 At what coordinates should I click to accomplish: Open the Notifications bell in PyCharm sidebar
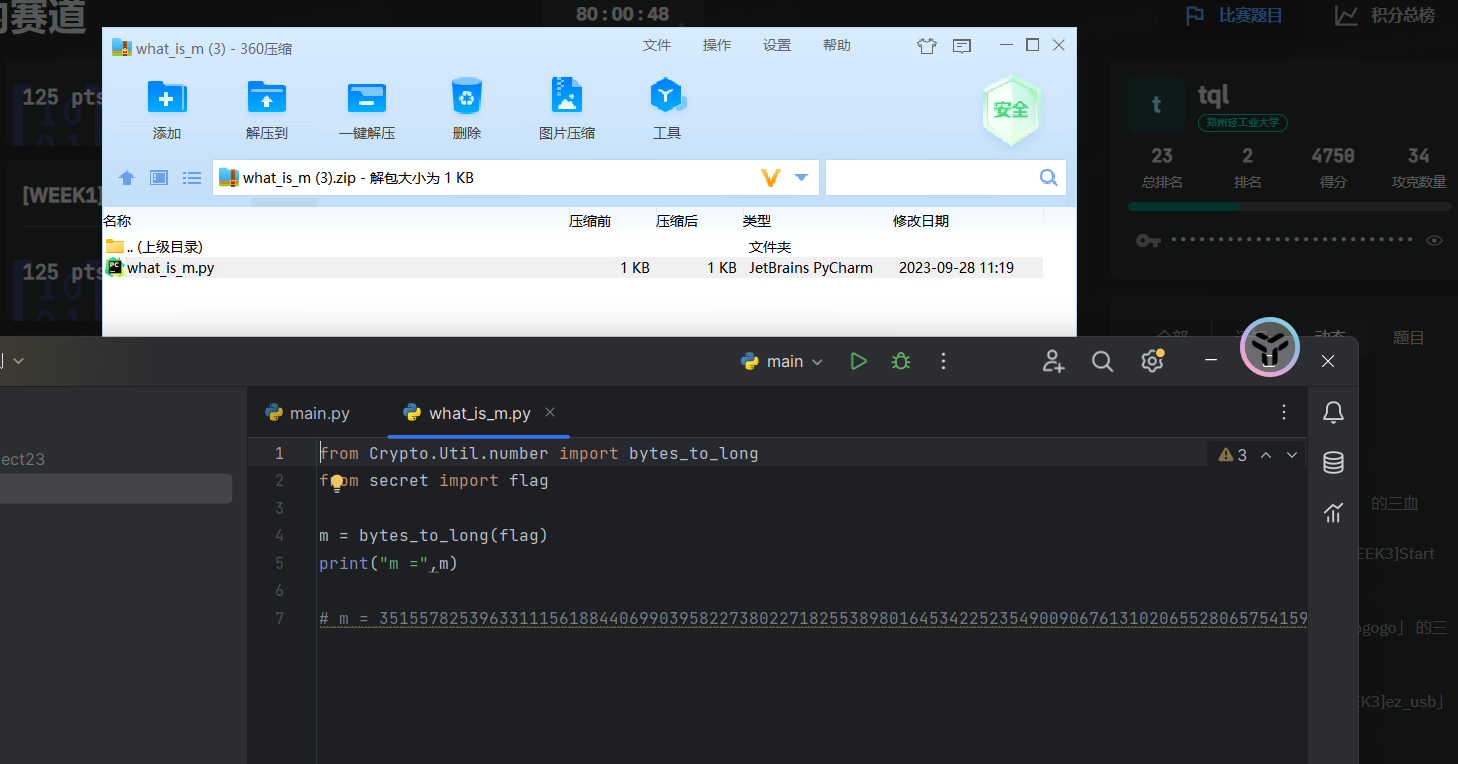(1333, 412)
